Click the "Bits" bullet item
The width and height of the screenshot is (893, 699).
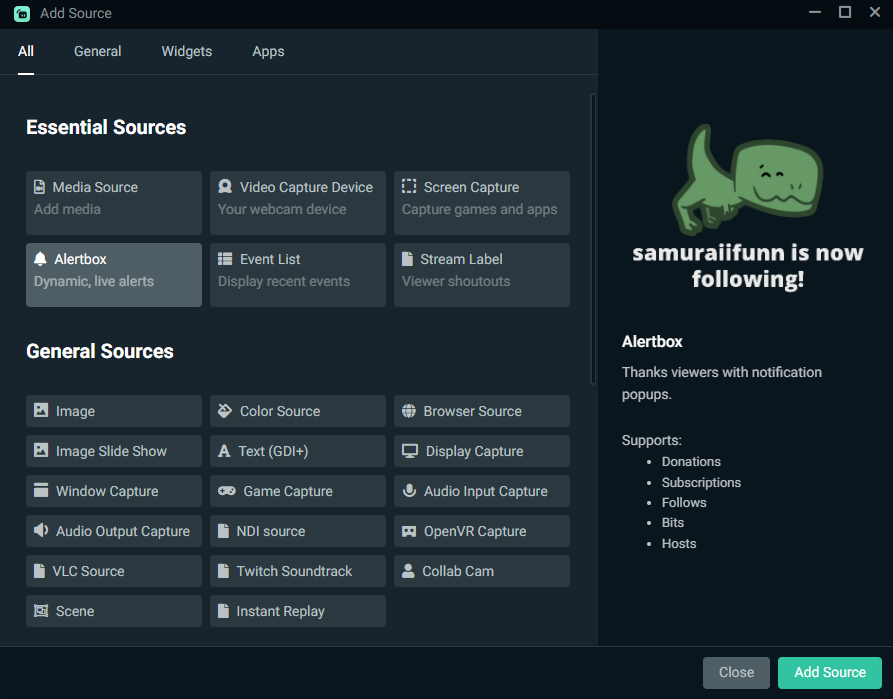(673, 522)
